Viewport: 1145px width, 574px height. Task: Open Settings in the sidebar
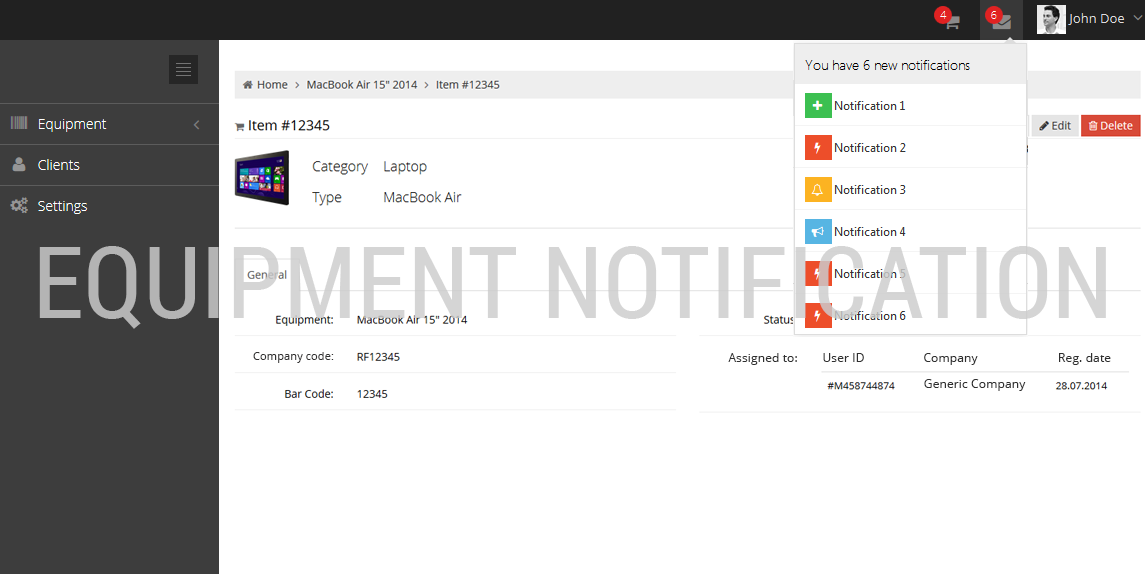click(x=62, y=206)
